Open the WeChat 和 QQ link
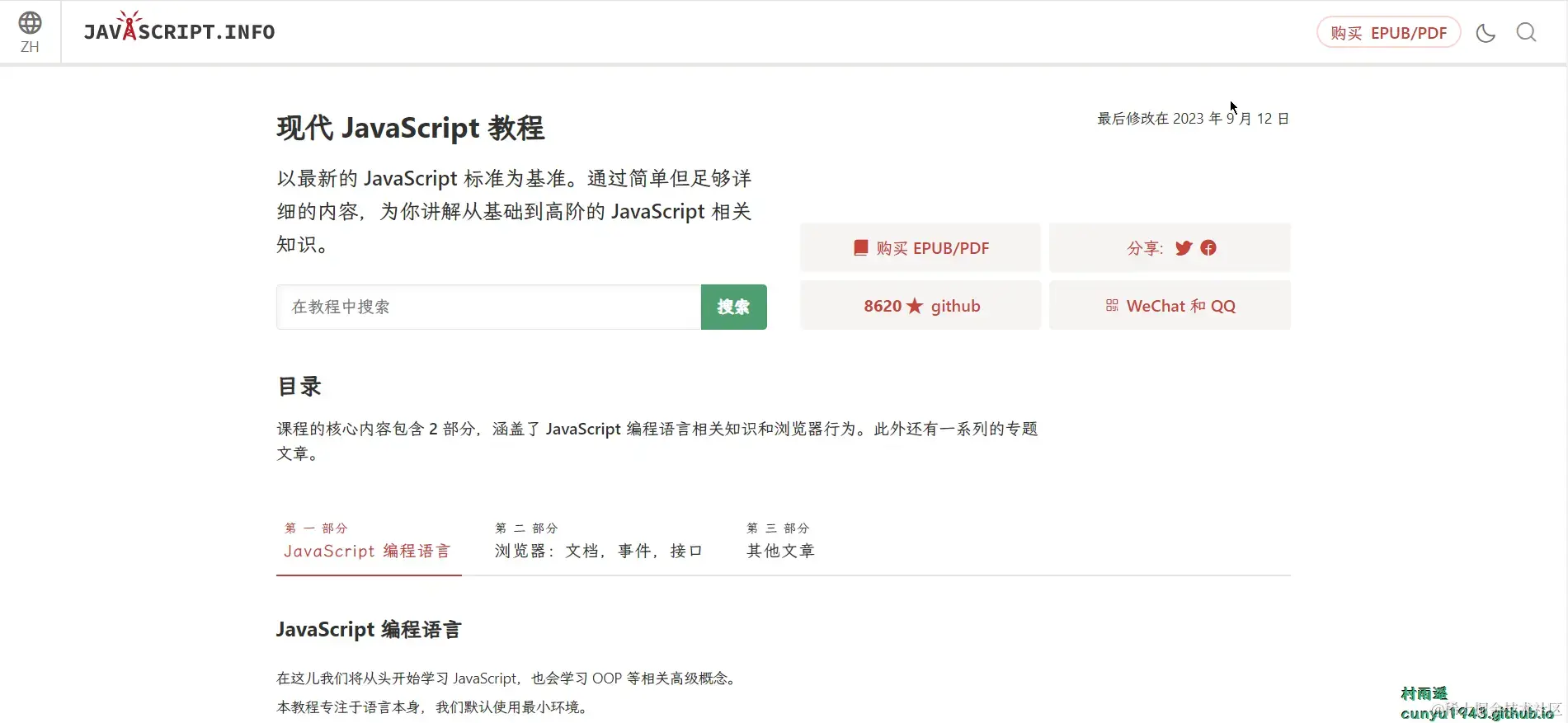Image resolution: width=1568 pixels, height=723 pixels. (1170, 306)
